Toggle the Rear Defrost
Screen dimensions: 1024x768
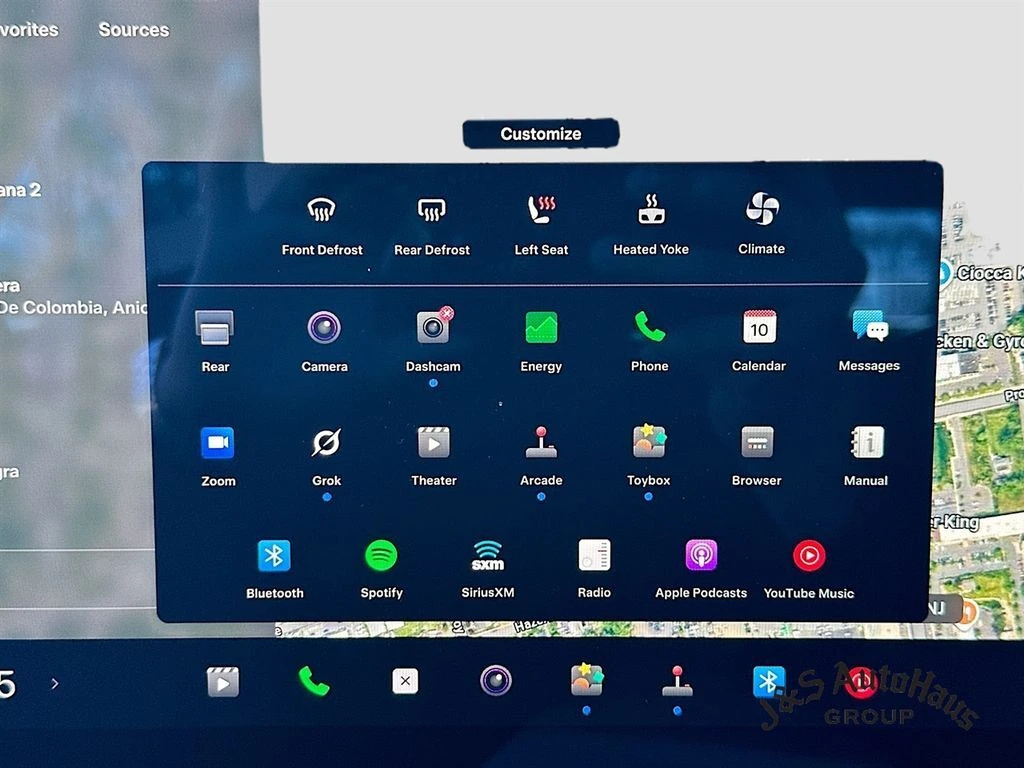[x=431, y=211]
